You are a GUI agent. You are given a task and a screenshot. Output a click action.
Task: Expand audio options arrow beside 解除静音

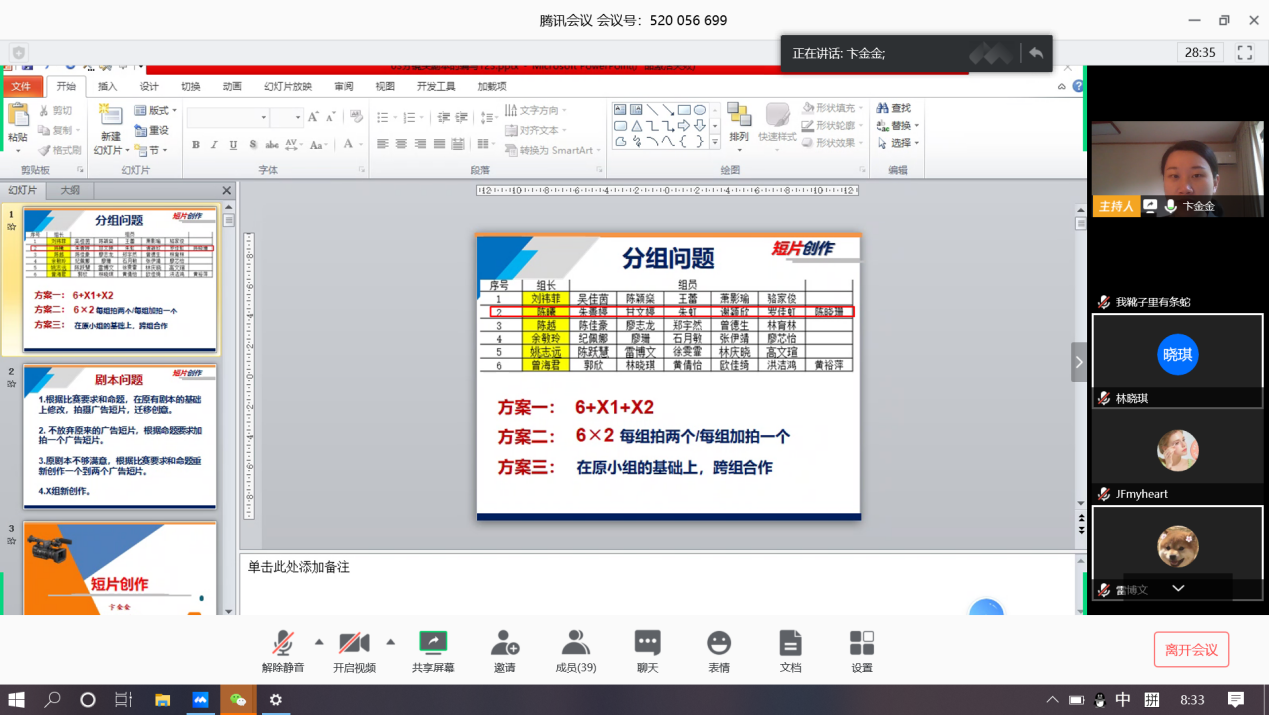pos(319,642)
